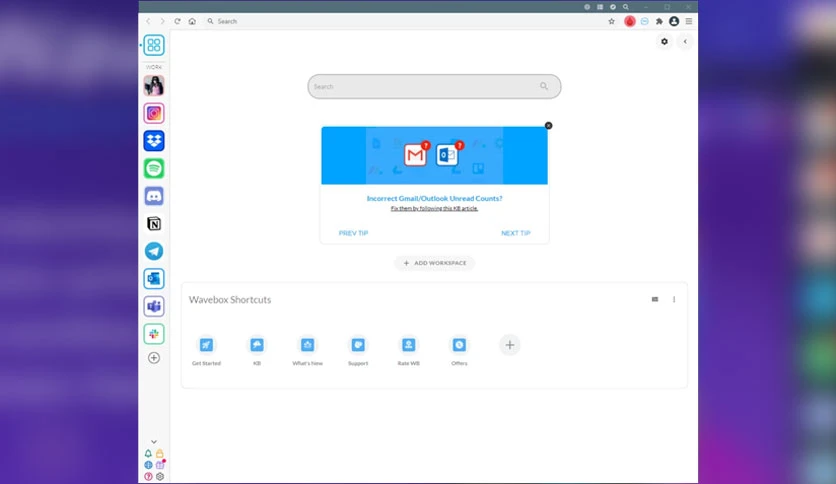This screenshot has height=484, width=836.
Task: Click the red droplet extension icon
Action: [630, 21]
